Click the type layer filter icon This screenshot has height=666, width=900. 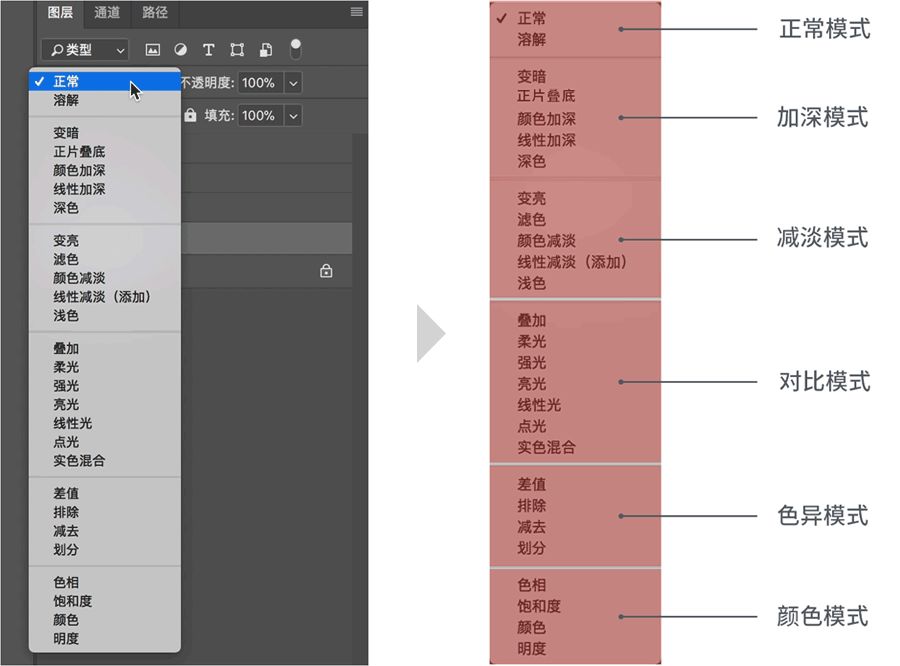tap(209, 49)
